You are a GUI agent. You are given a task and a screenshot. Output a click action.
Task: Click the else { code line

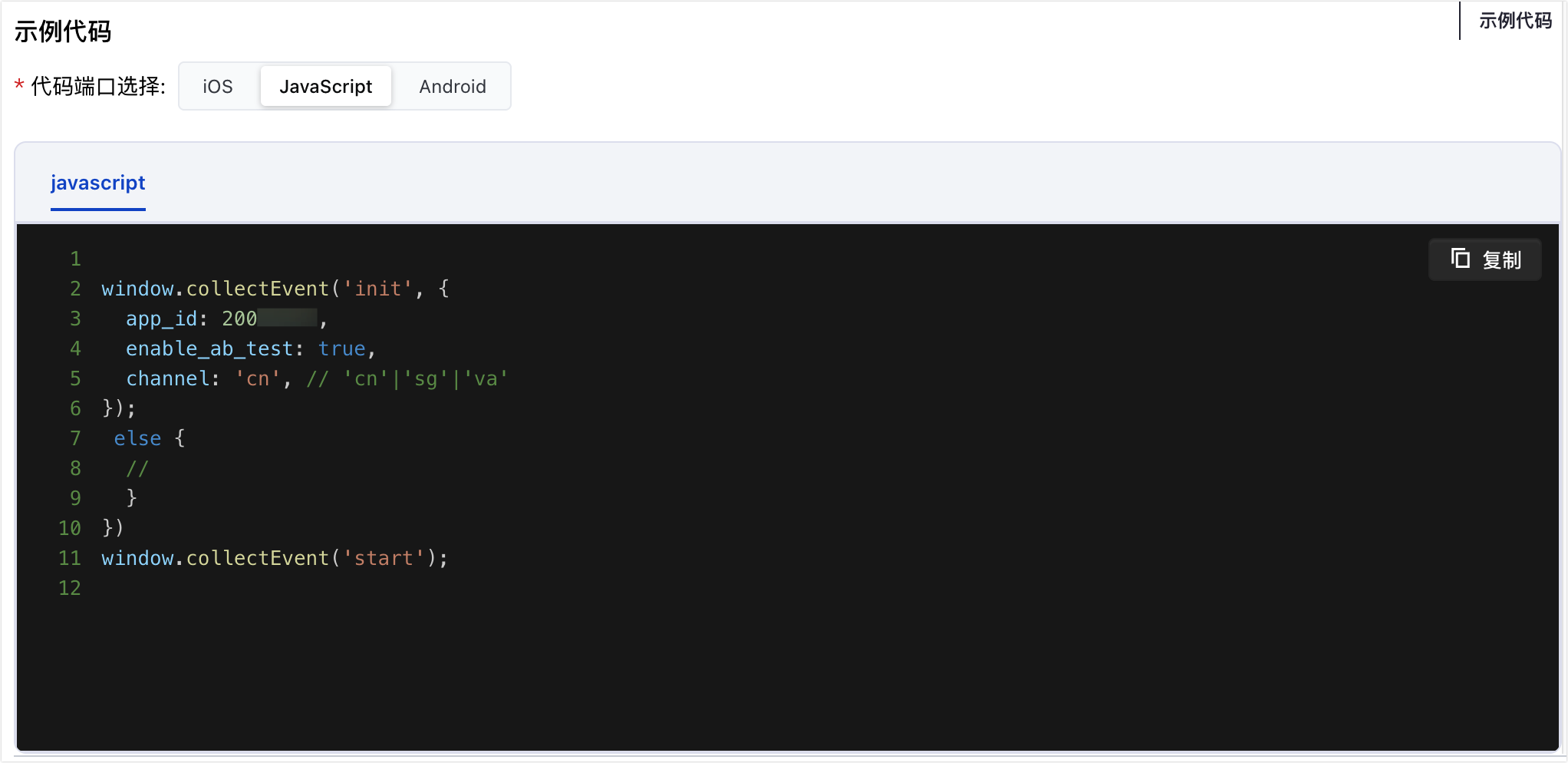(x=150, y=438)
